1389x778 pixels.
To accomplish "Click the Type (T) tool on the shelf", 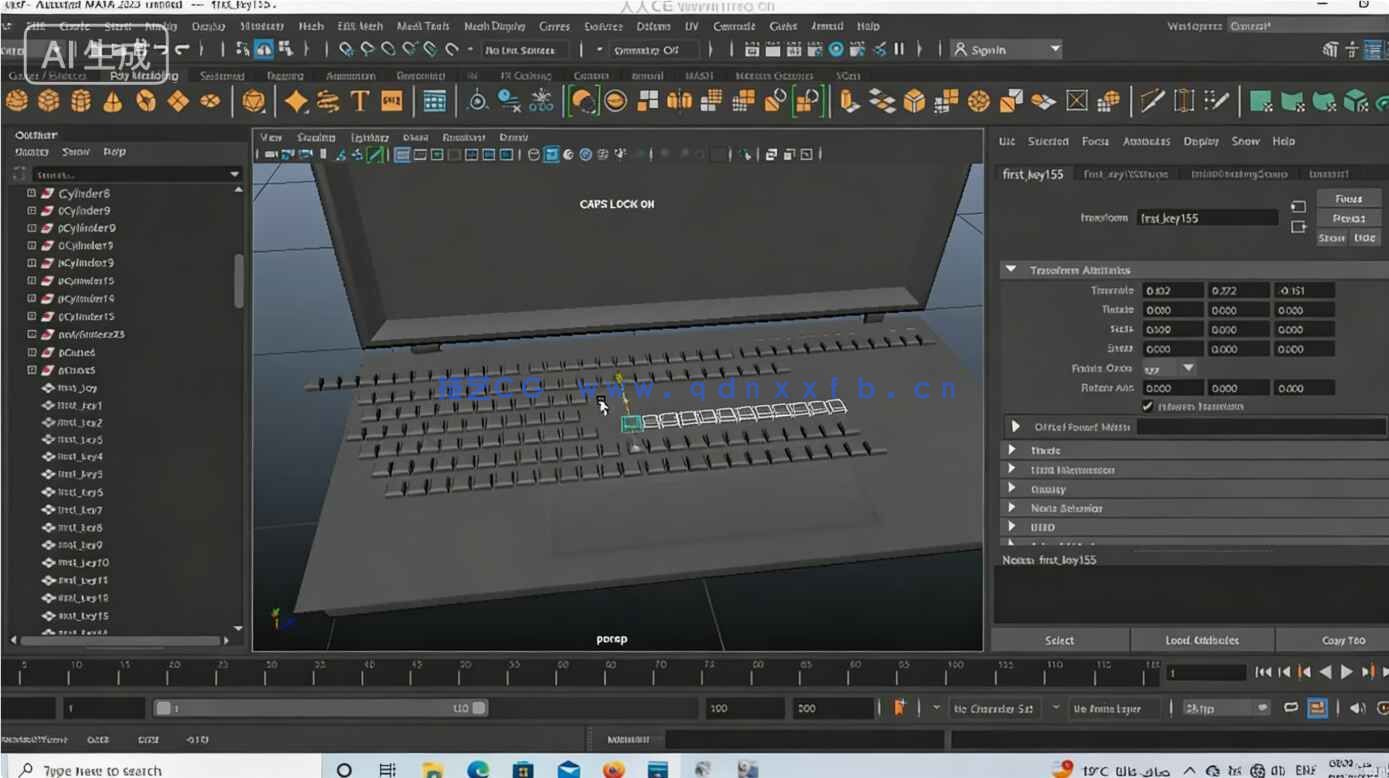I will [360, 101].
